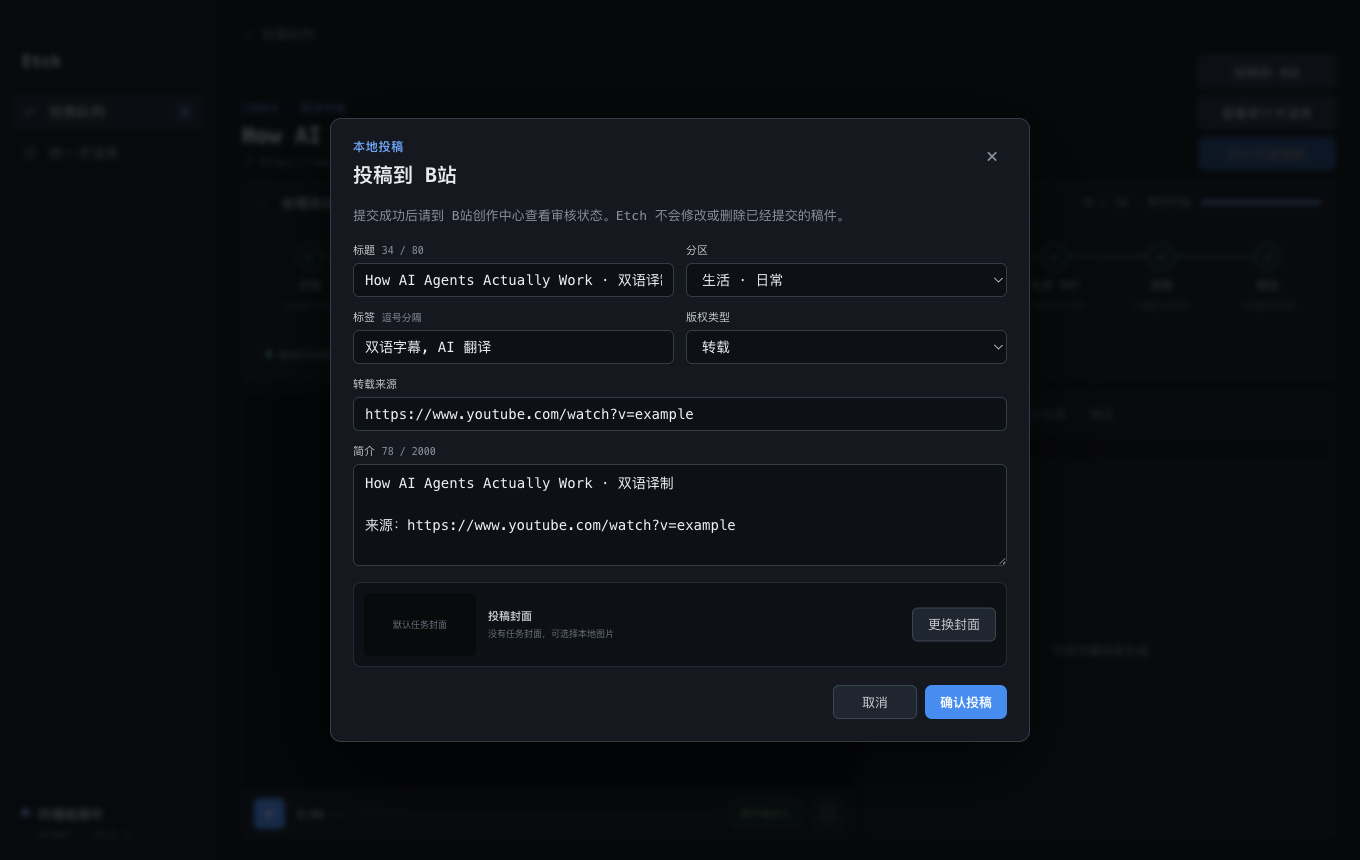The image size is (1360, 860).
Task: Click the 取消 button
Action: pyautogui.click(x=875, y=702)
